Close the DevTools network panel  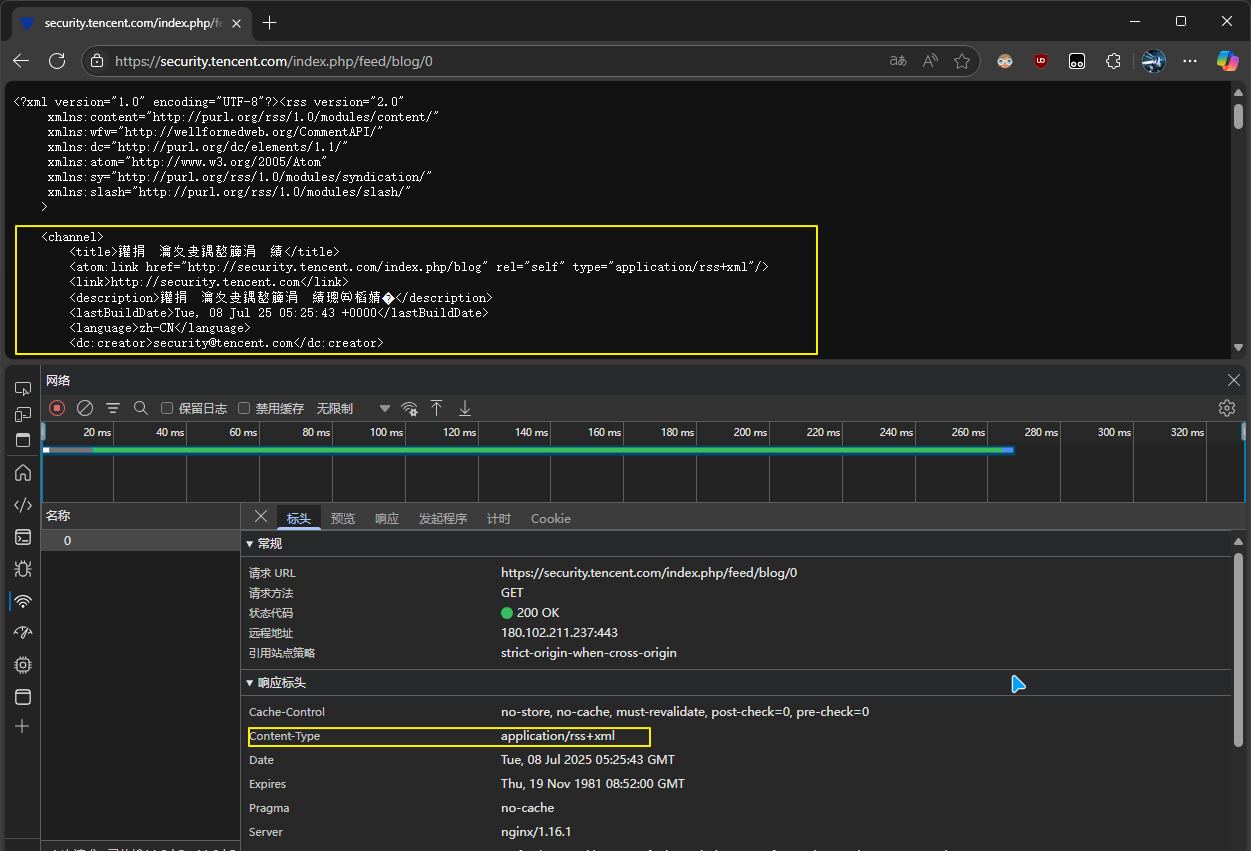coord(1234,380)
